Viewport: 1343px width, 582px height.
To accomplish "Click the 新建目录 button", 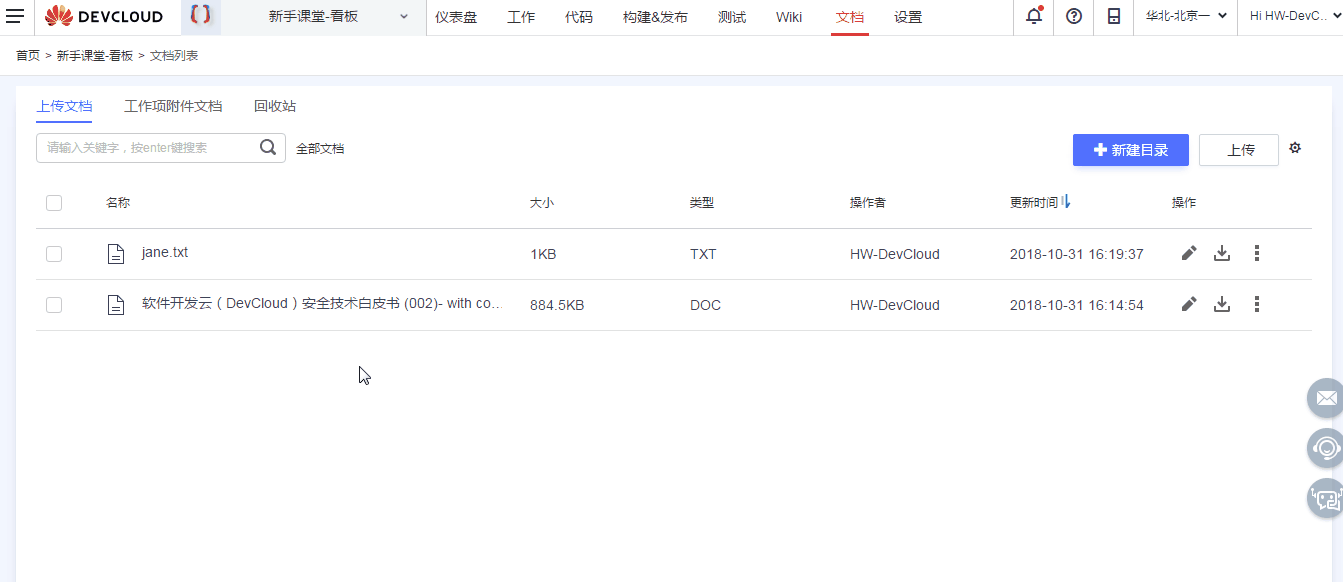I will pos(1130,150).
